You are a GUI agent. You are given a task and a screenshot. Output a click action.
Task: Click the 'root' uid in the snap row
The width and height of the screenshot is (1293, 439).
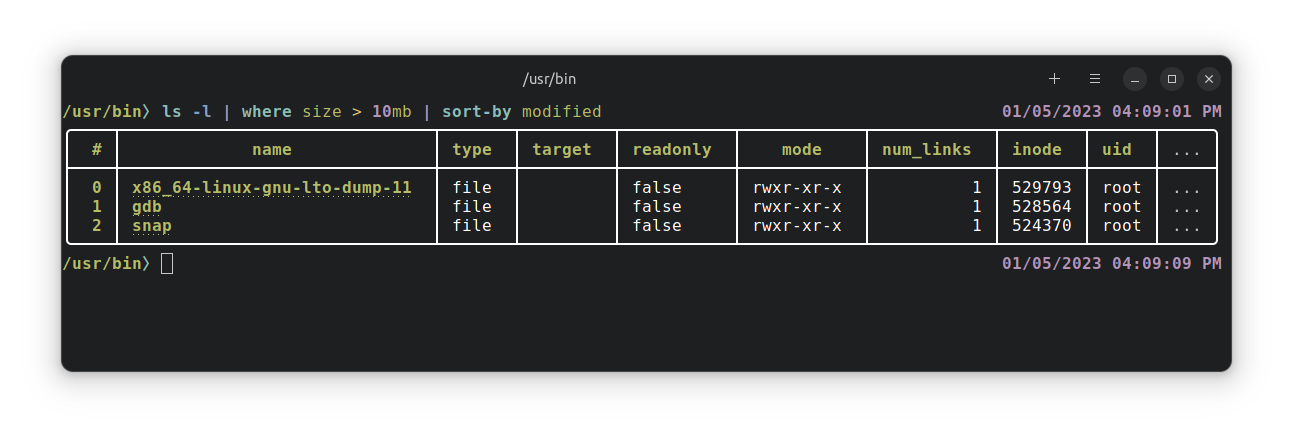[1122, 226]
